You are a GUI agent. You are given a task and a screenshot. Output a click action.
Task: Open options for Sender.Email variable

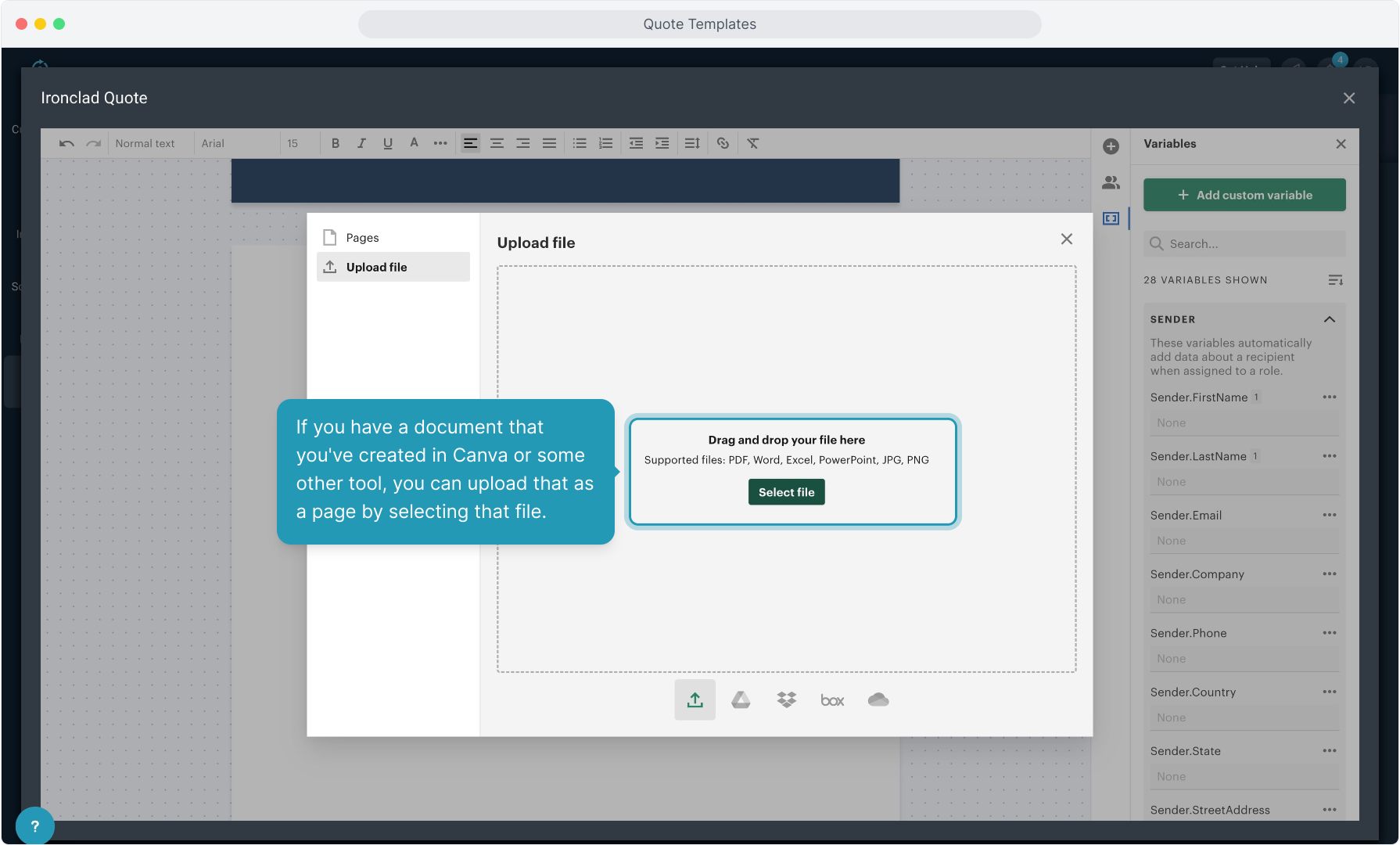[1329, 515]
